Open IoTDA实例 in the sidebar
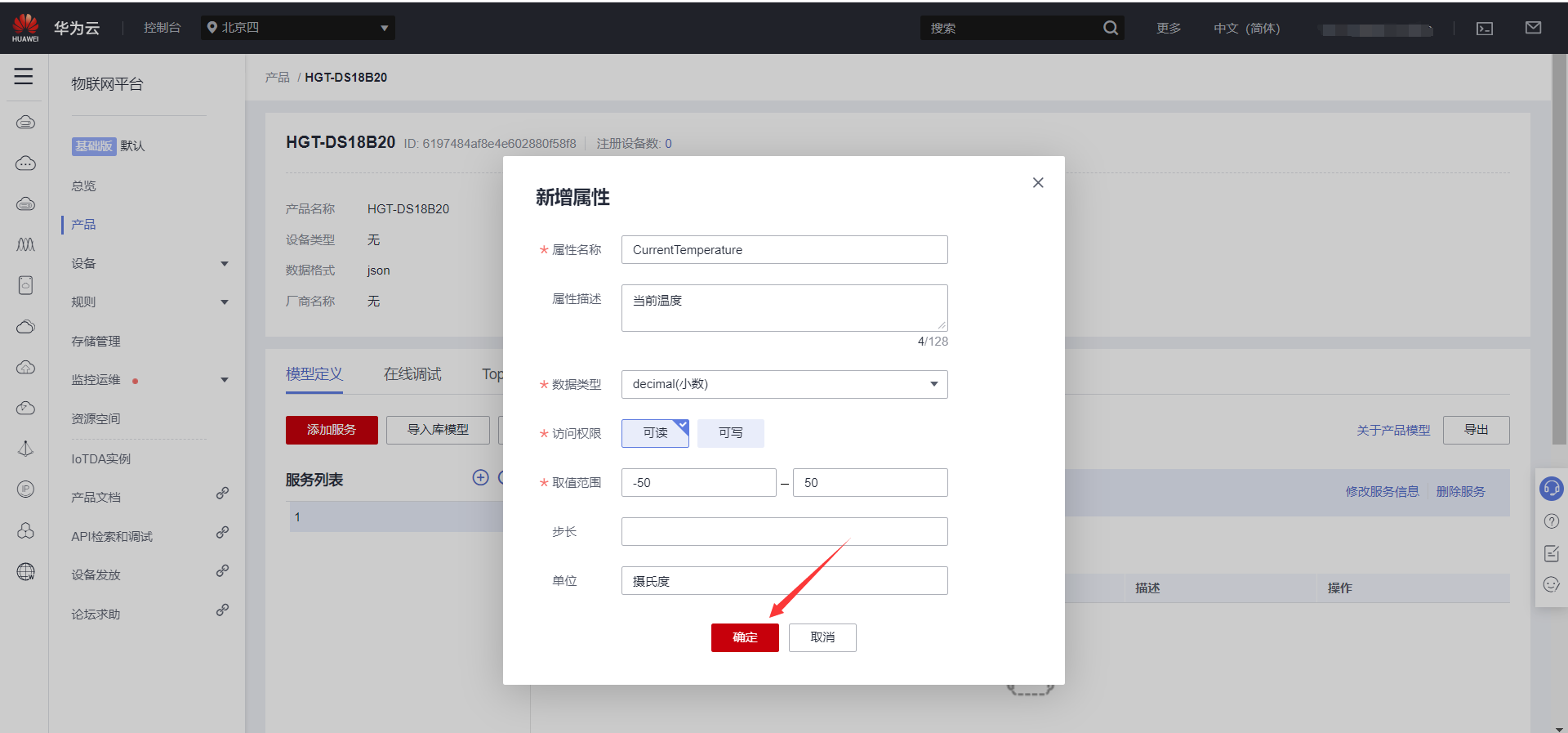The width and height of the screenshot is (1568, 733). pos(100,458)
